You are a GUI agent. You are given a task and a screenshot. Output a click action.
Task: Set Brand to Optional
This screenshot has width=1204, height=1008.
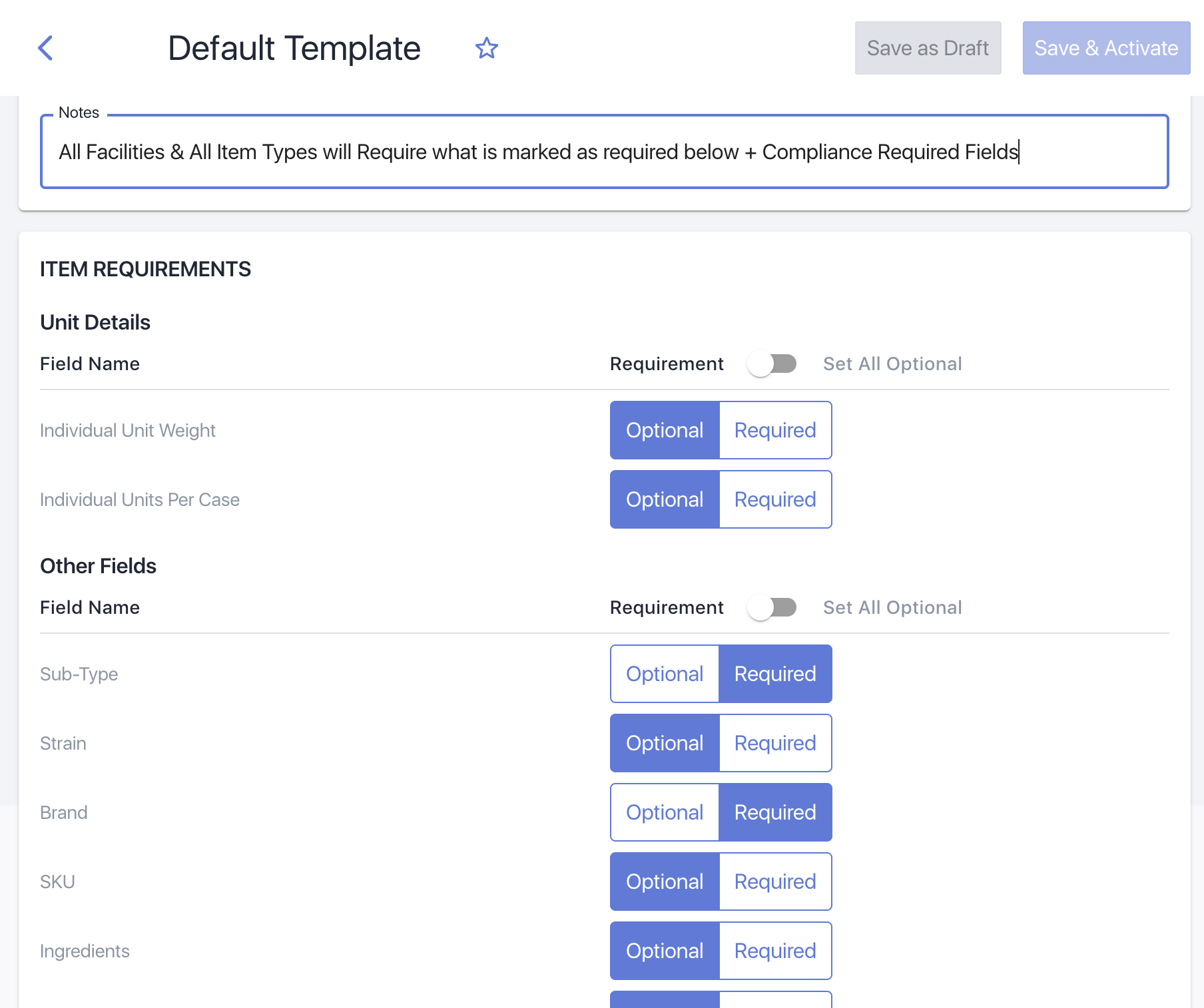665,812
